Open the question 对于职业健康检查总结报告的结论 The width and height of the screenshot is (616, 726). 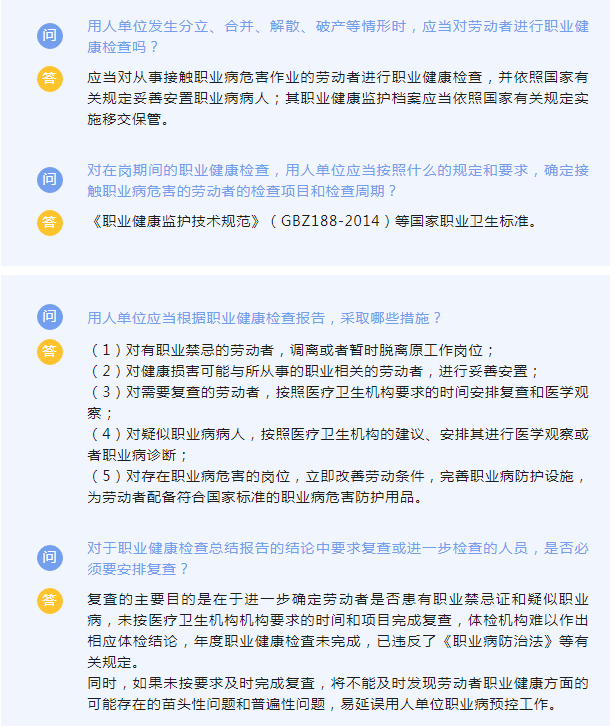338,558
